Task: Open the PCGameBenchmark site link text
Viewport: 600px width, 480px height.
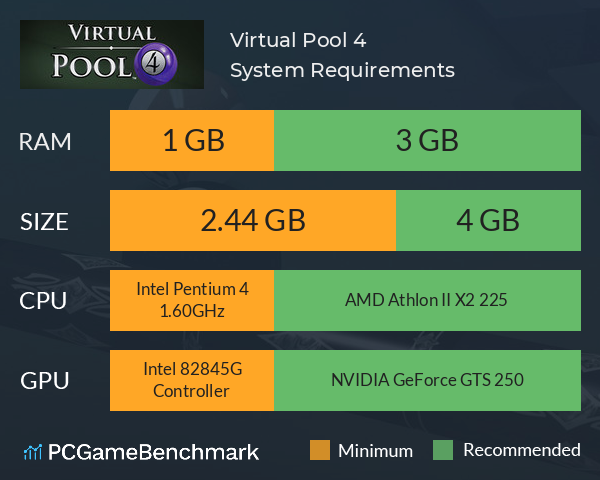Action: pyautogui.click(x=153, y=452)
